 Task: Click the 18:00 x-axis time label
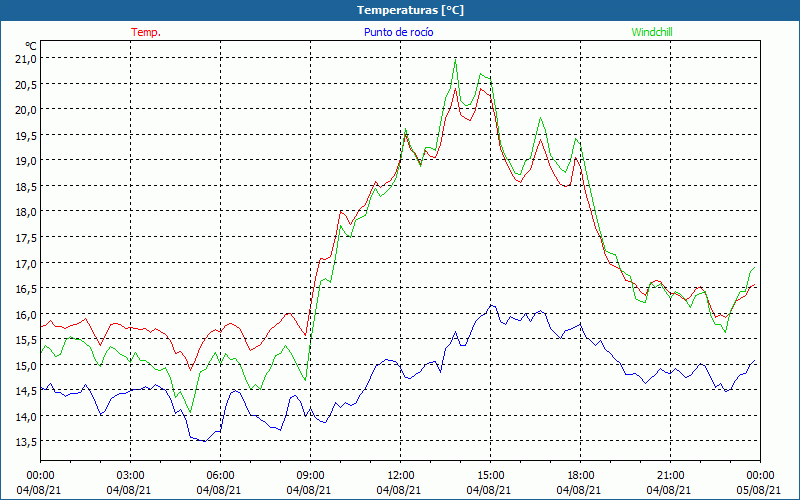click(x=580, y=476)
